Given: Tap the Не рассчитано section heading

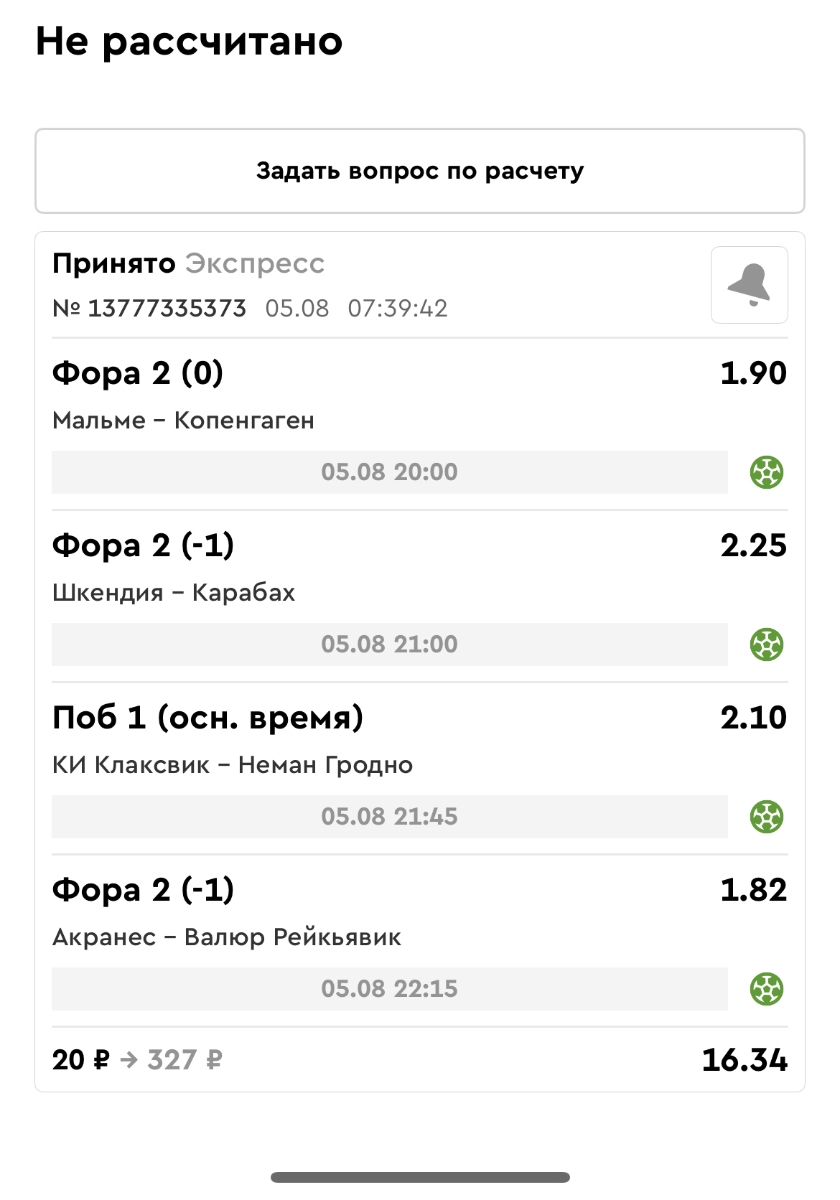Looking at the screenshot, I should [189, 42].
